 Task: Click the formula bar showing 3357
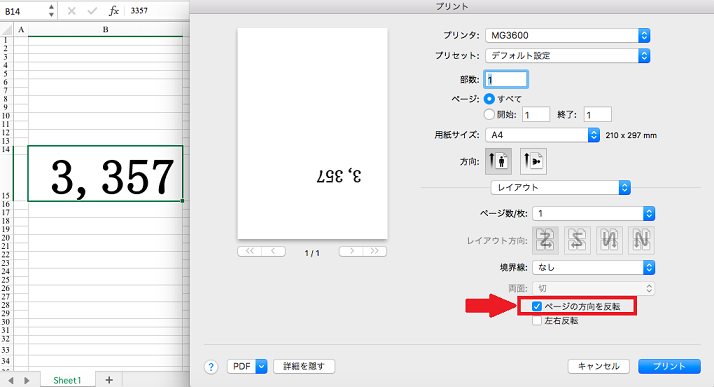point(158,10)
